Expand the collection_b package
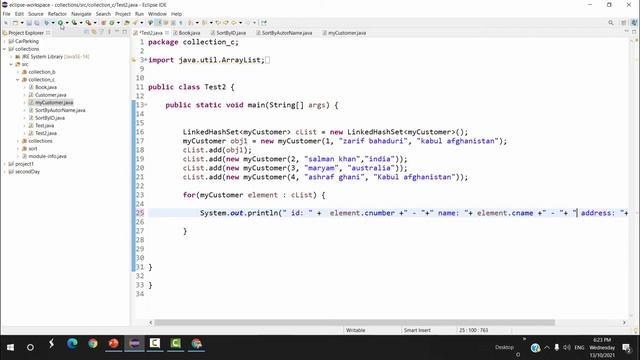 pyautogui.click(x=18, y=72)
